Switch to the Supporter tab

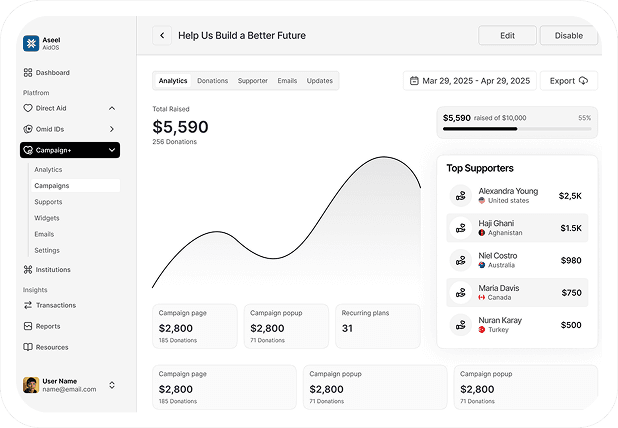[252, 81]
